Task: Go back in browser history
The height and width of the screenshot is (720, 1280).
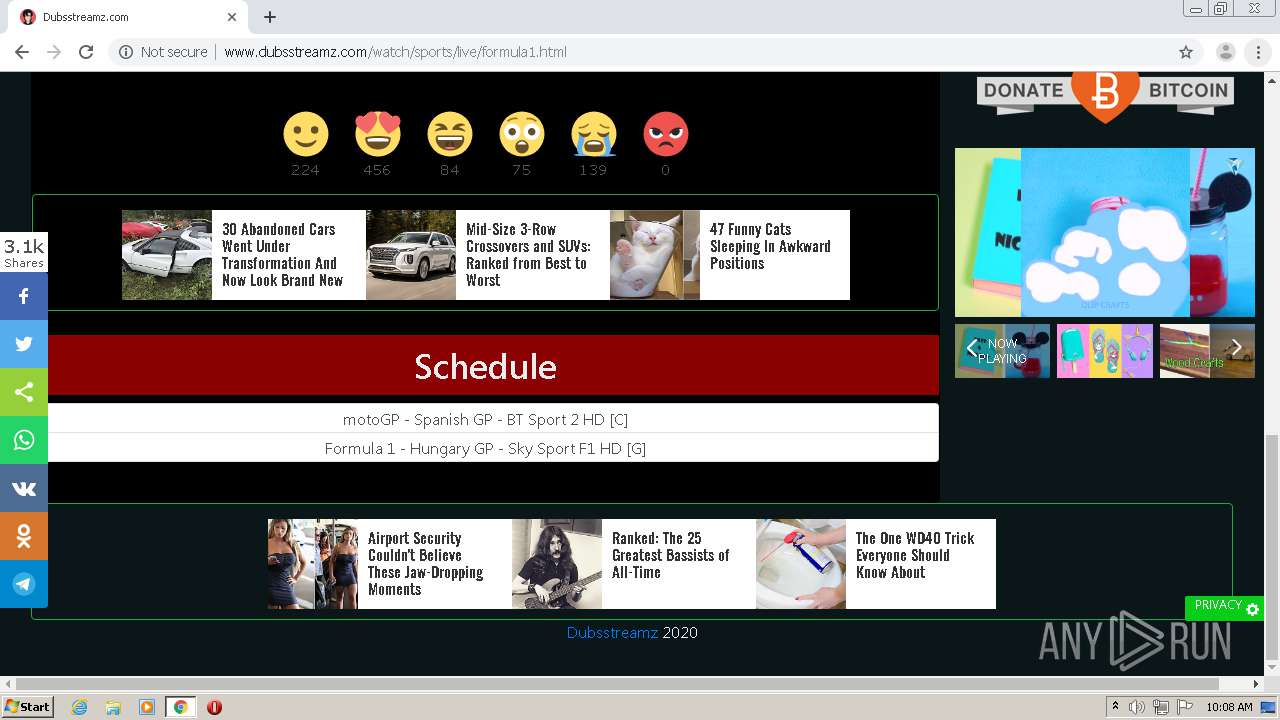Action: 22,52
